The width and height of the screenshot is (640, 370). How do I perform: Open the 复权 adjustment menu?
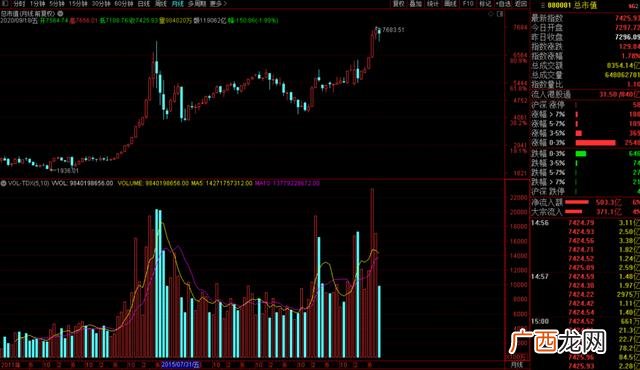399,4
